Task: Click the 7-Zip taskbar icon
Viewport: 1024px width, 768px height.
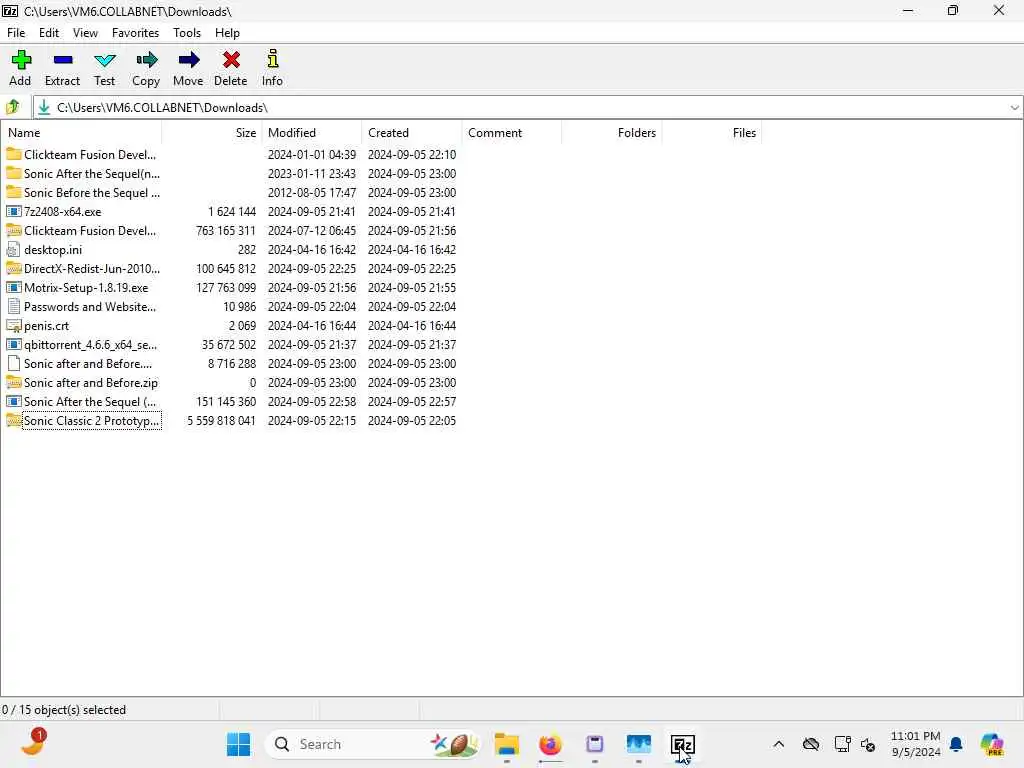Action: pyautogui.click(x=682, y=744)
